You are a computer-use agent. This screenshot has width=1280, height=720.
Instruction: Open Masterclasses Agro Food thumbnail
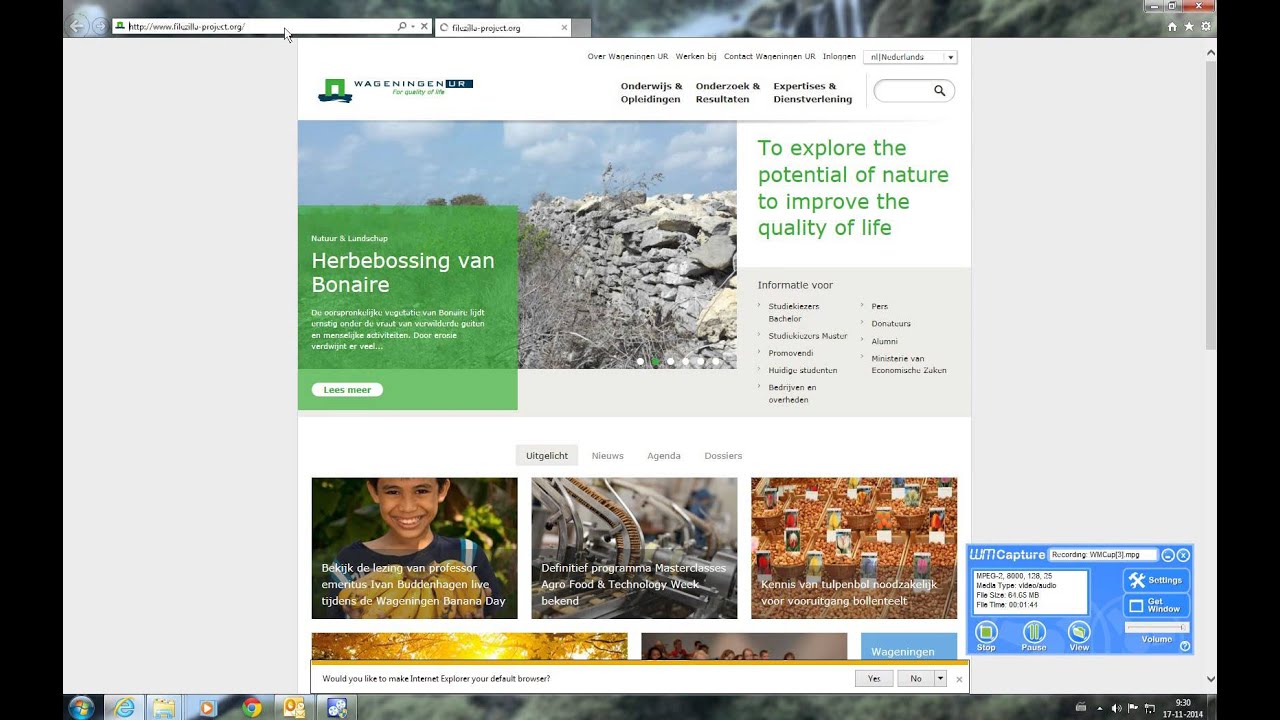(x=634, y=548)
